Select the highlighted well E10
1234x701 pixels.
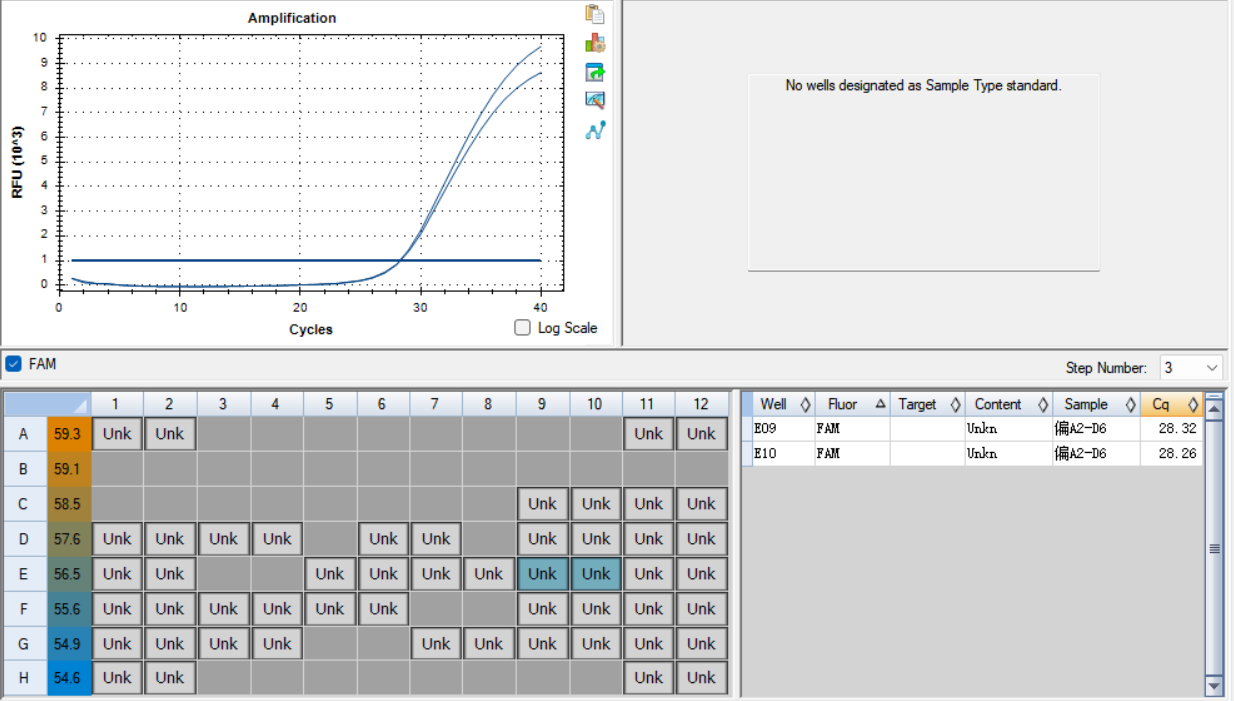pyautogui.click(x=596, y=574)
